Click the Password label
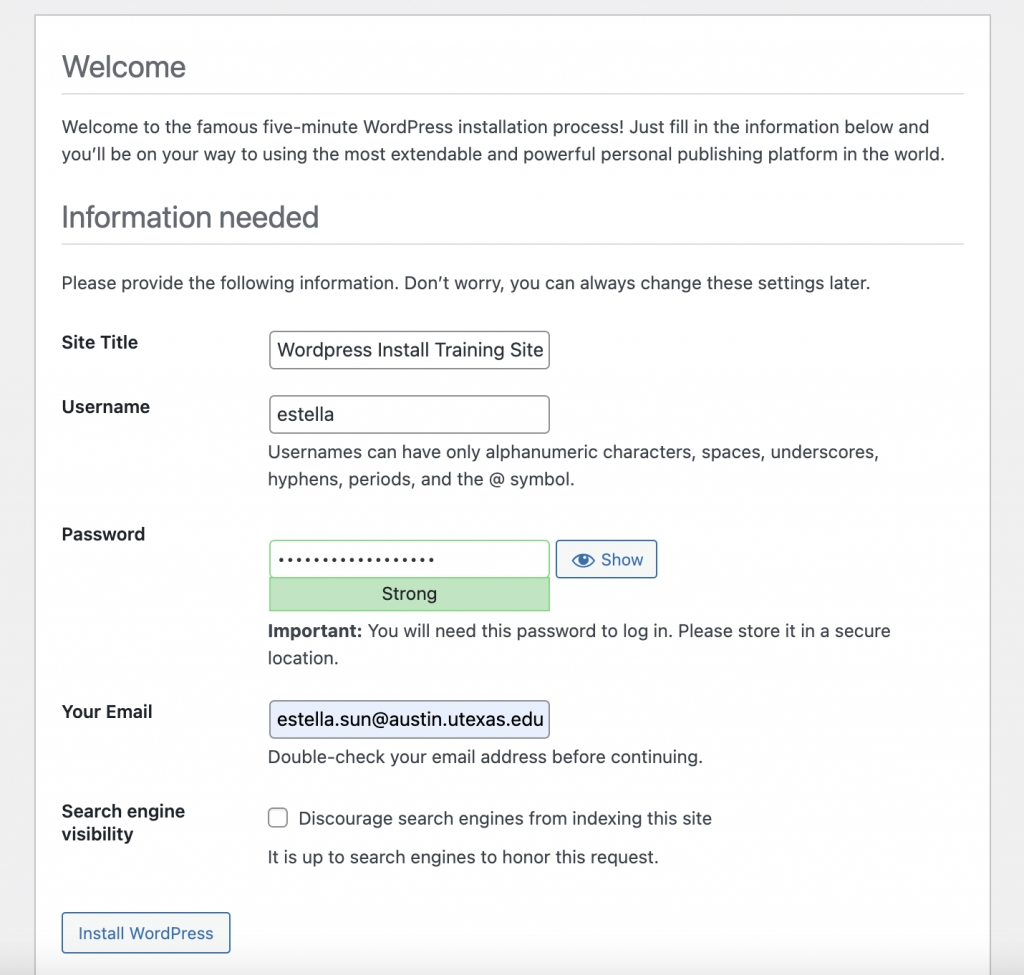Screen dimensions: 1024x975 [103, 534]
